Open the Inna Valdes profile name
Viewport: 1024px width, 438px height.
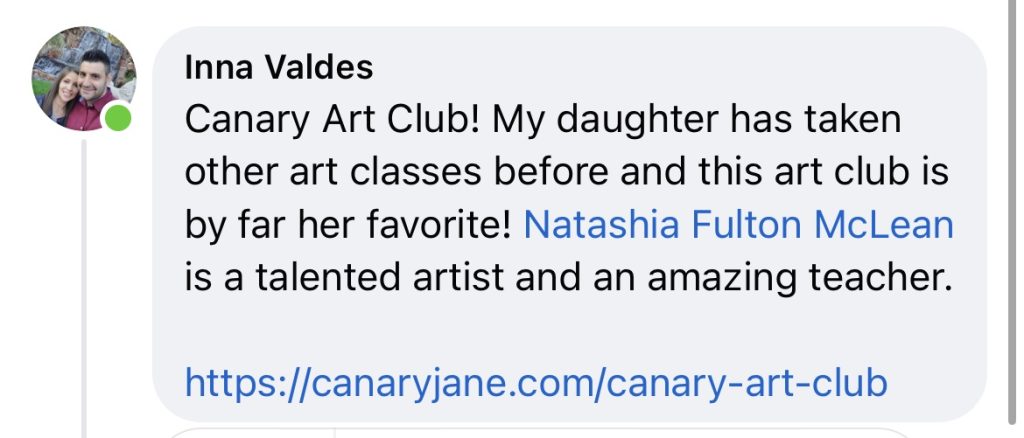[279, 68]
